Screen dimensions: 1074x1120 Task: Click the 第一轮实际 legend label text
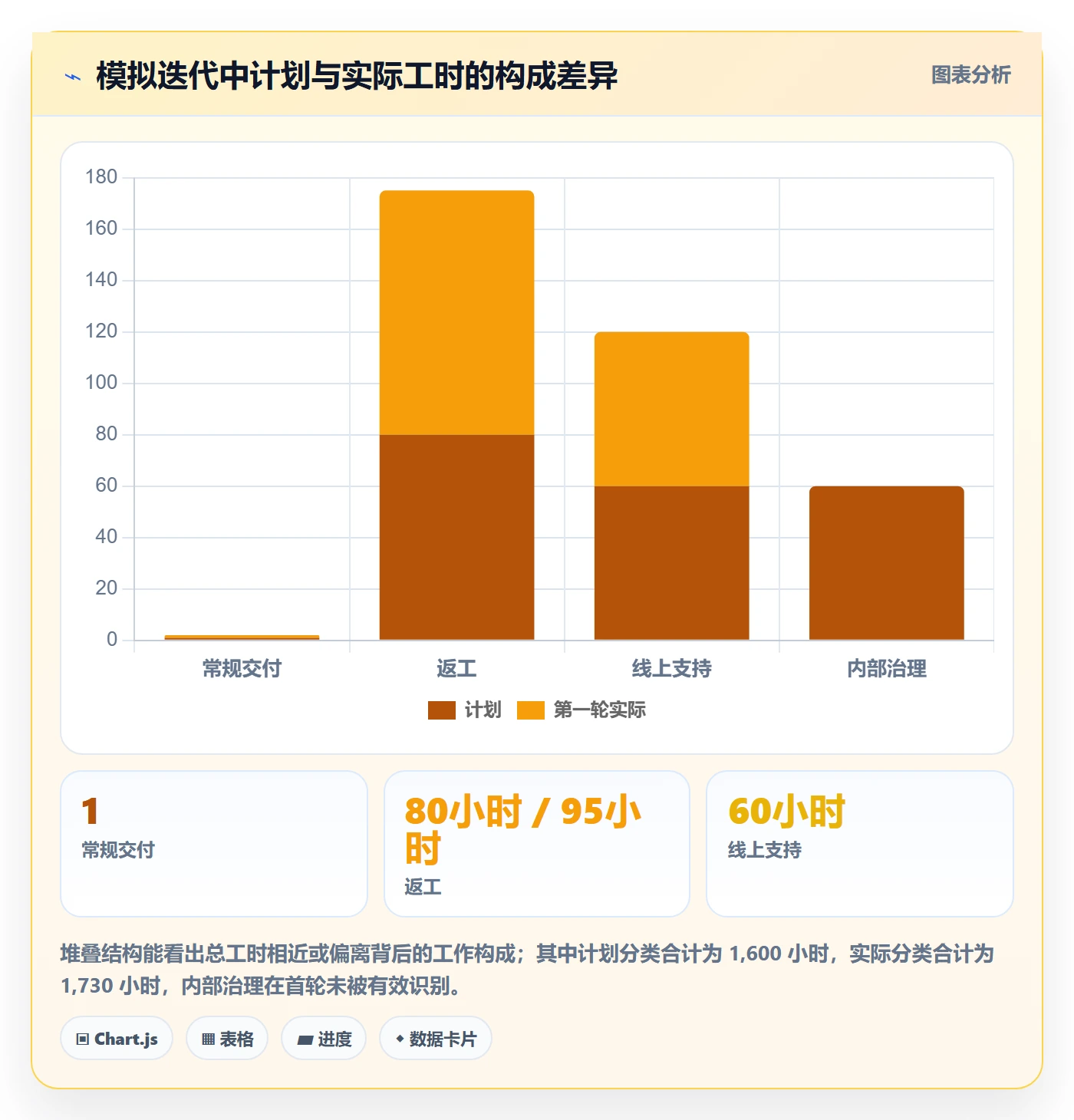(x=600, y=710)
